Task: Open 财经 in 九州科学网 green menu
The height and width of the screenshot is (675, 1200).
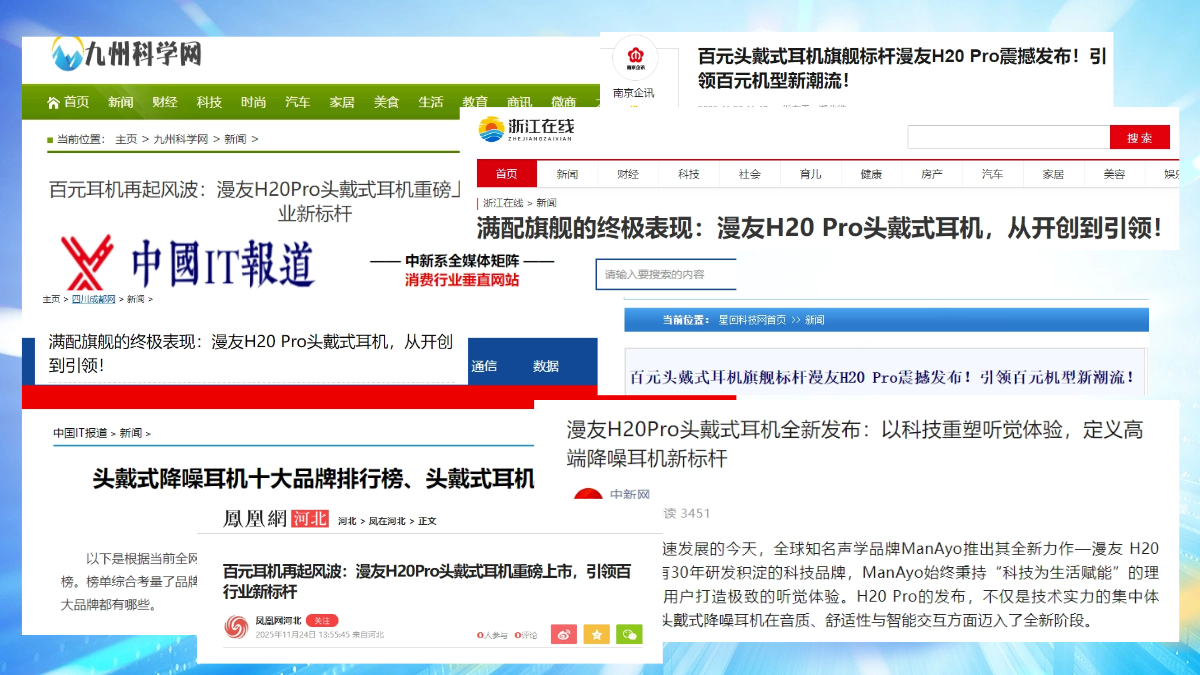Action: click(x=165, y=102)
